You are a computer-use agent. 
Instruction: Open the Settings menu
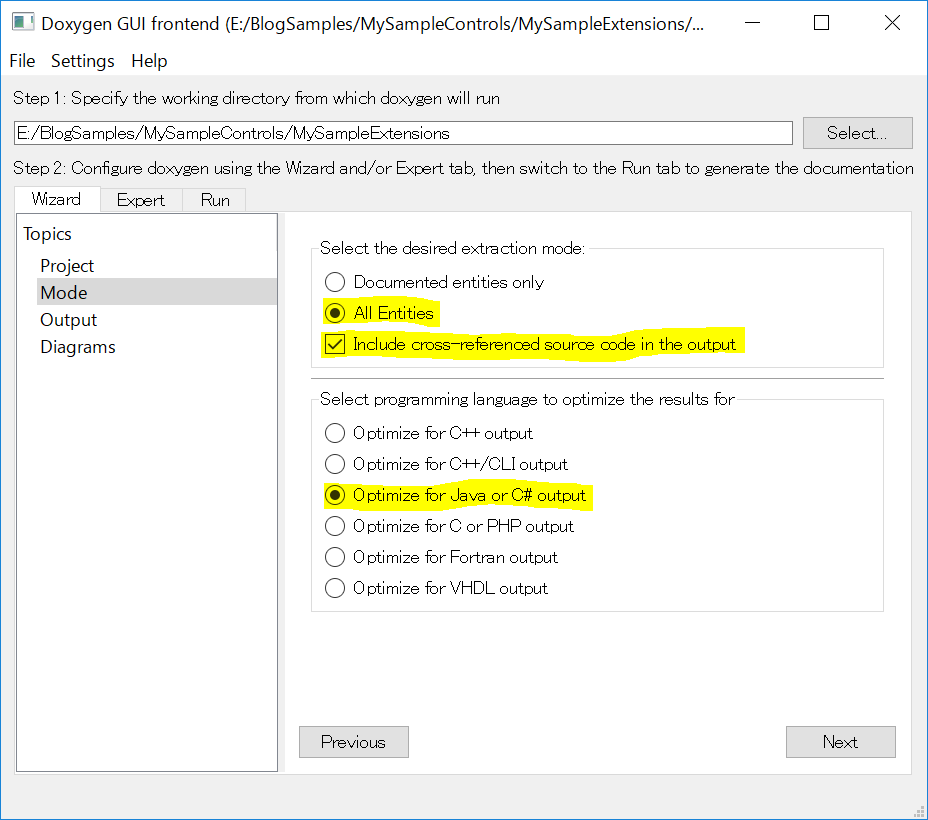click(x=82, y=61)
